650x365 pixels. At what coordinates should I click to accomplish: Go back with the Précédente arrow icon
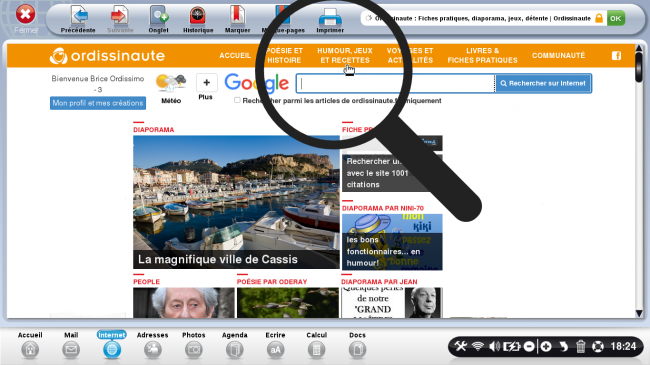79,16
